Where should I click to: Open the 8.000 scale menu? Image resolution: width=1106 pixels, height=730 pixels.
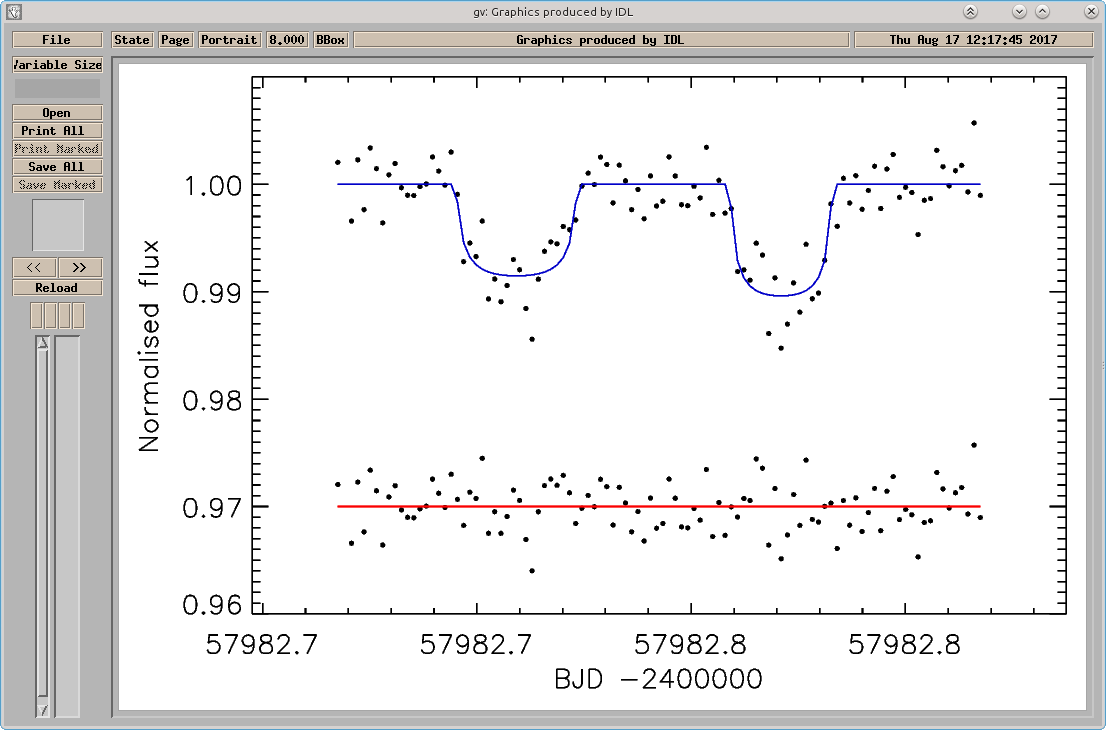click(287, 39)
